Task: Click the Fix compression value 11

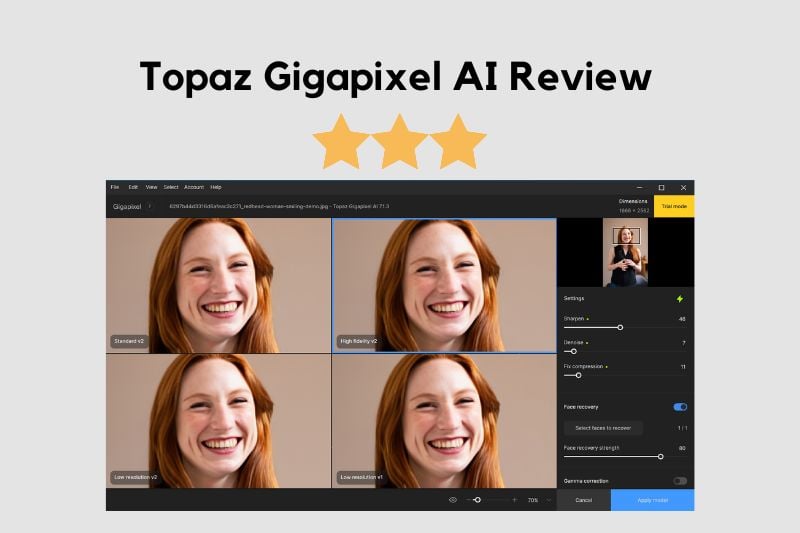Action: [683, 367]
